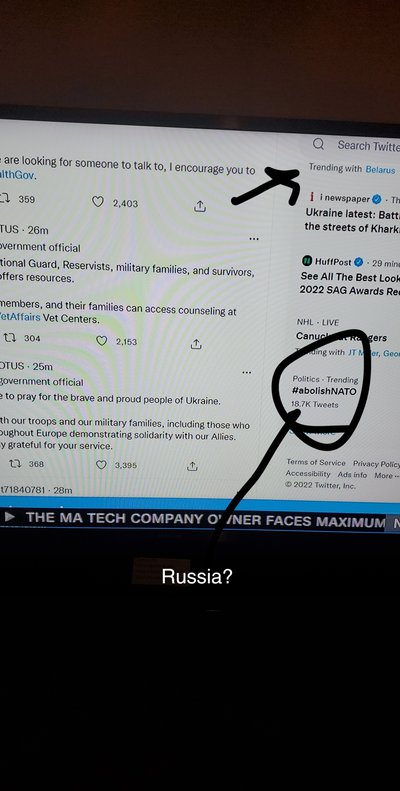Like the tweet with 2,403 likes
400x791 pixels.
98,202
